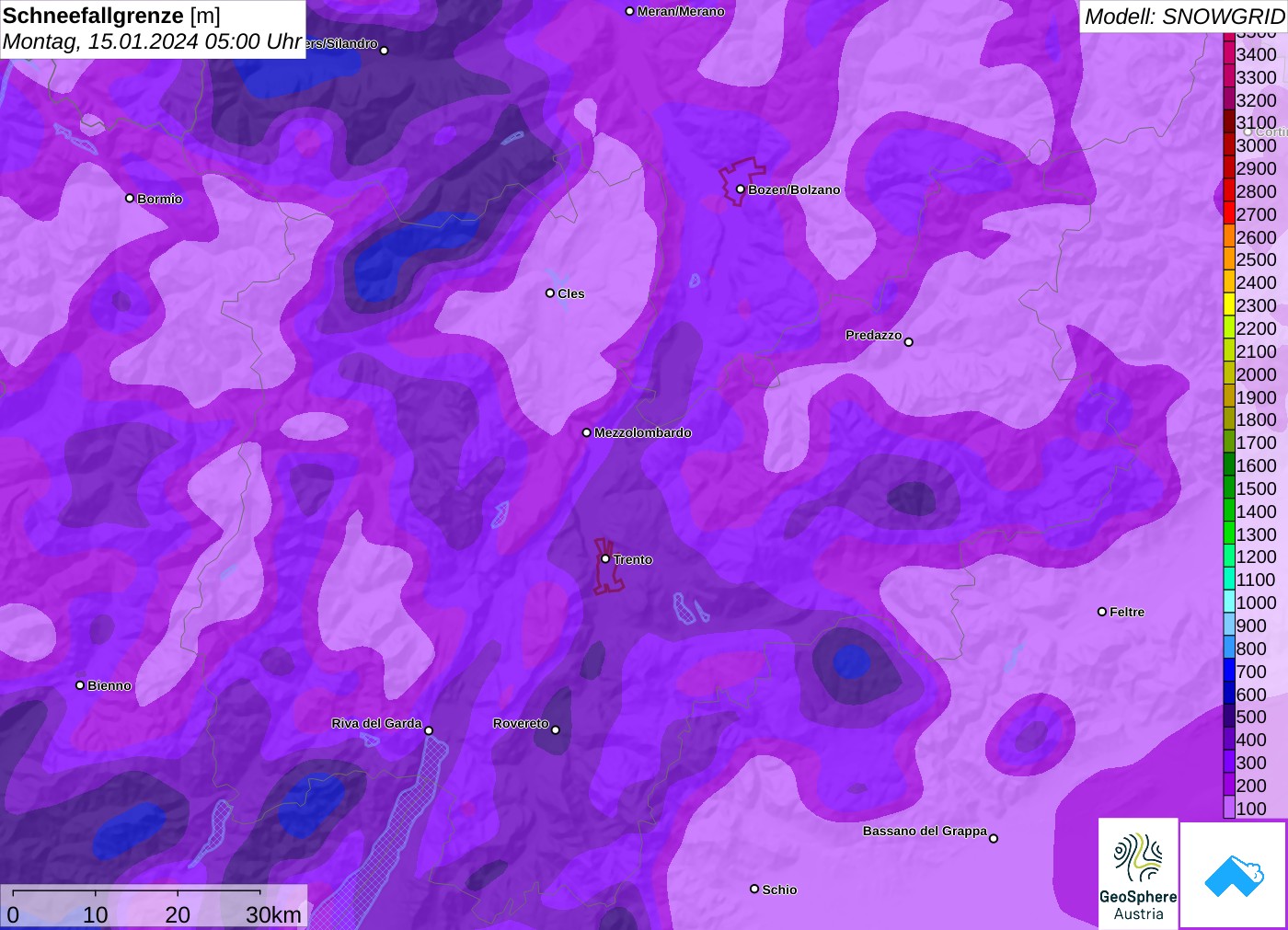Click the "Predazzo" town label
This screenshot has width=1288, height=930.
pos(874,335)
